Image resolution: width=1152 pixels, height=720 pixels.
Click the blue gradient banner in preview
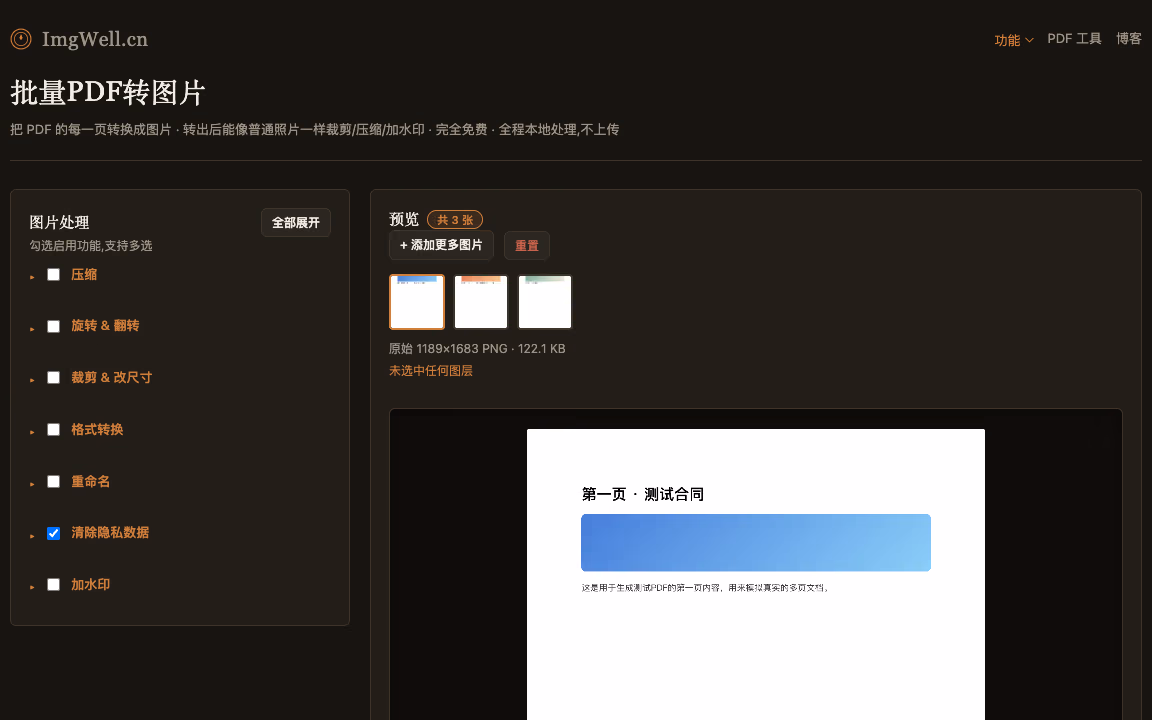756,543
